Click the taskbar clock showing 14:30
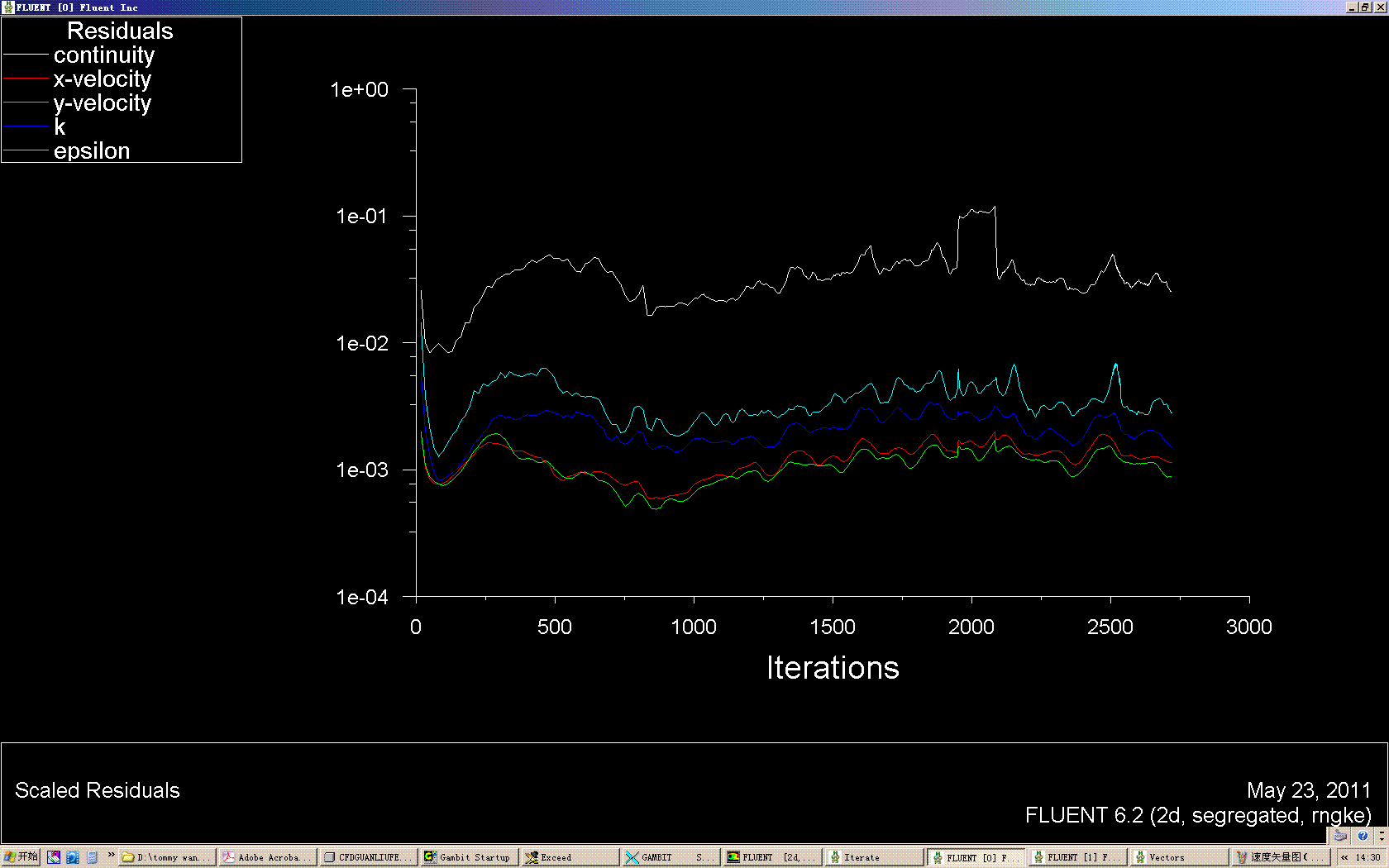 point(1368,857)
